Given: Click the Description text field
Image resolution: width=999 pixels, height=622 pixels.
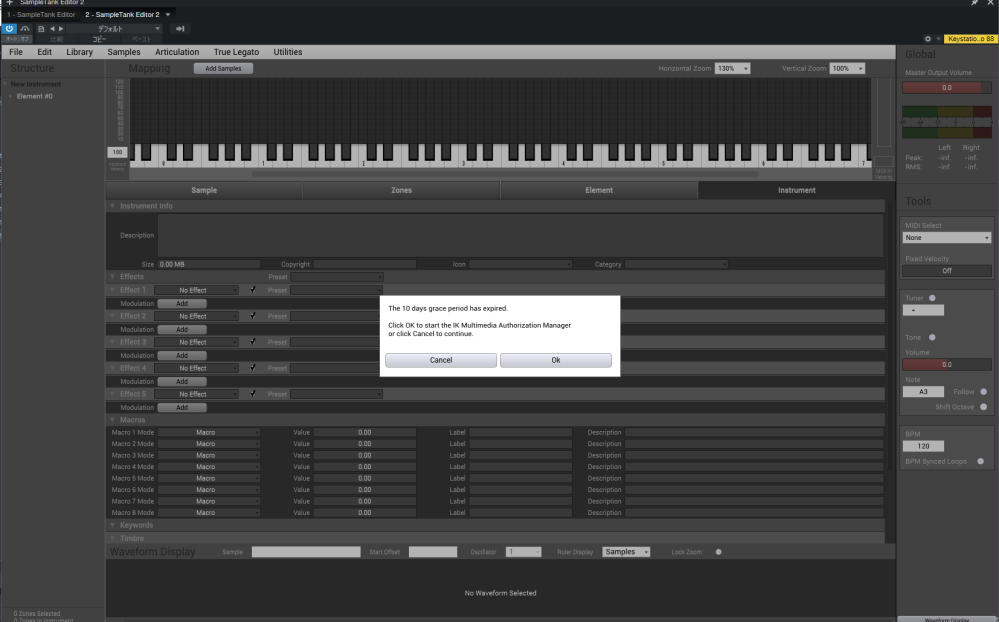Looking at the screenshot, I should pos(521,235).
